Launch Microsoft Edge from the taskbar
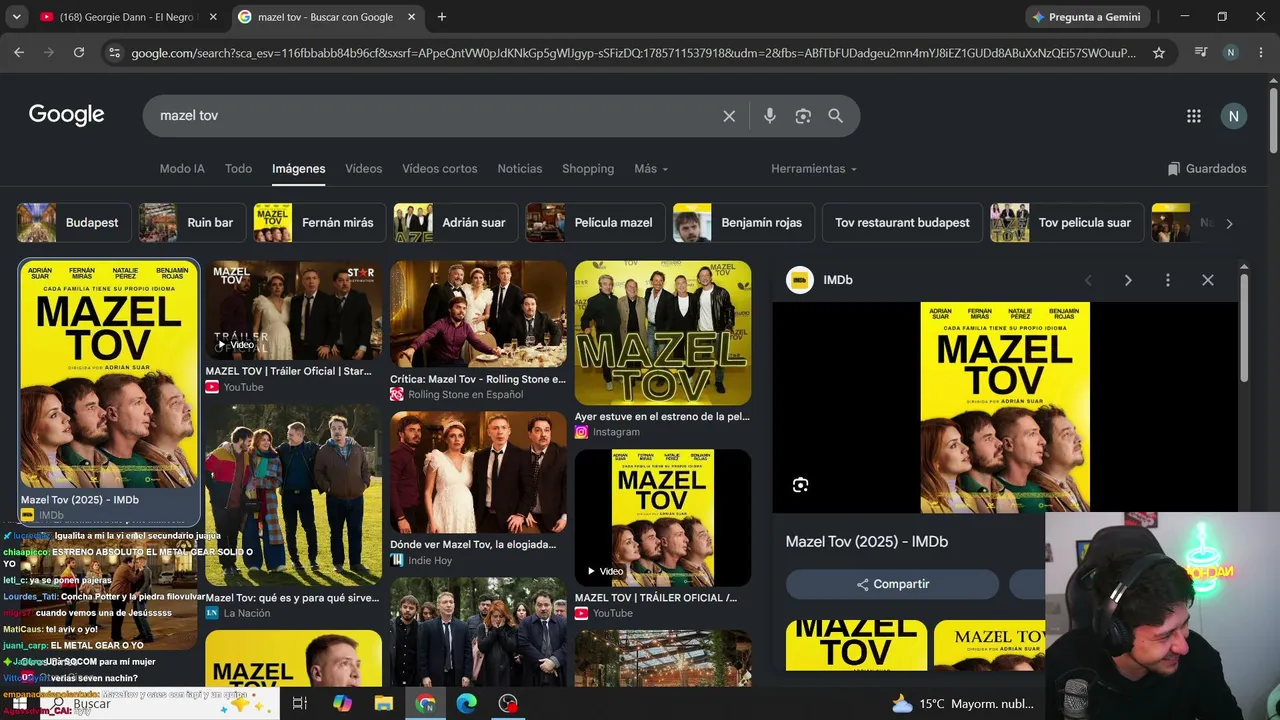This screenshot has width=1280, height=720. tap(467, 704)
